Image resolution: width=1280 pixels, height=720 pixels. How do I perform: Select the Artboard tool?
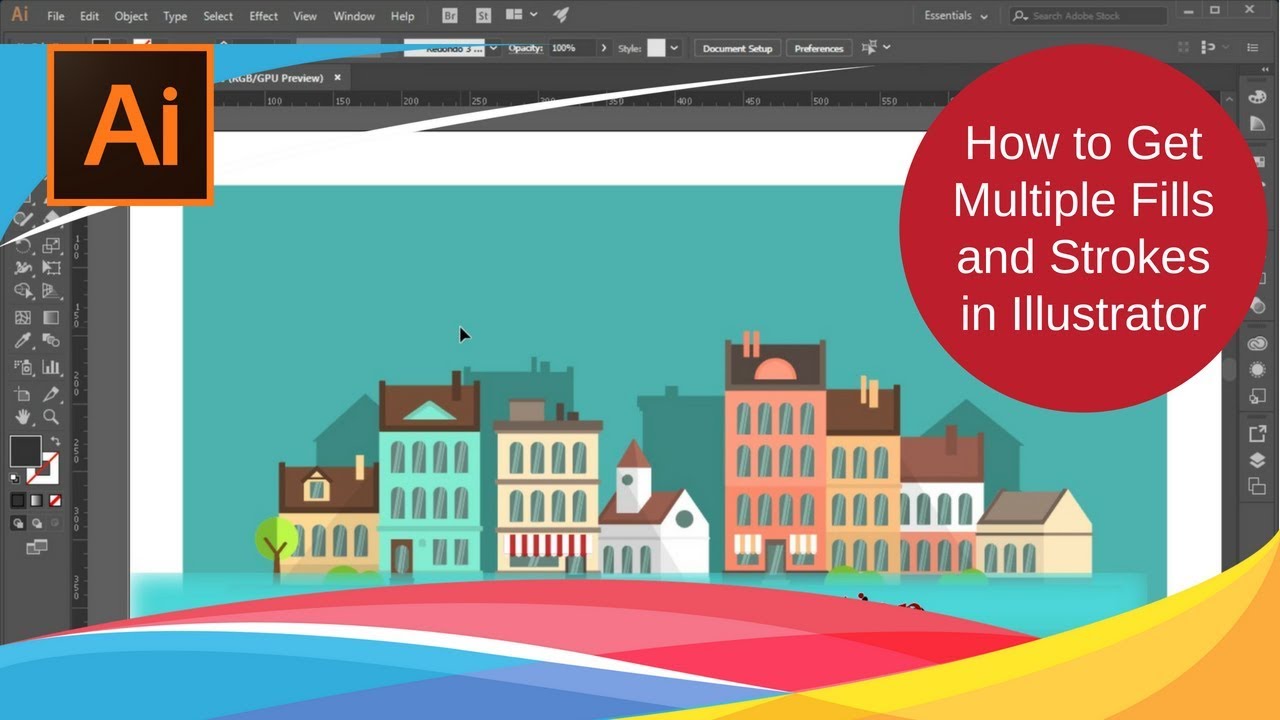[23, 393]
